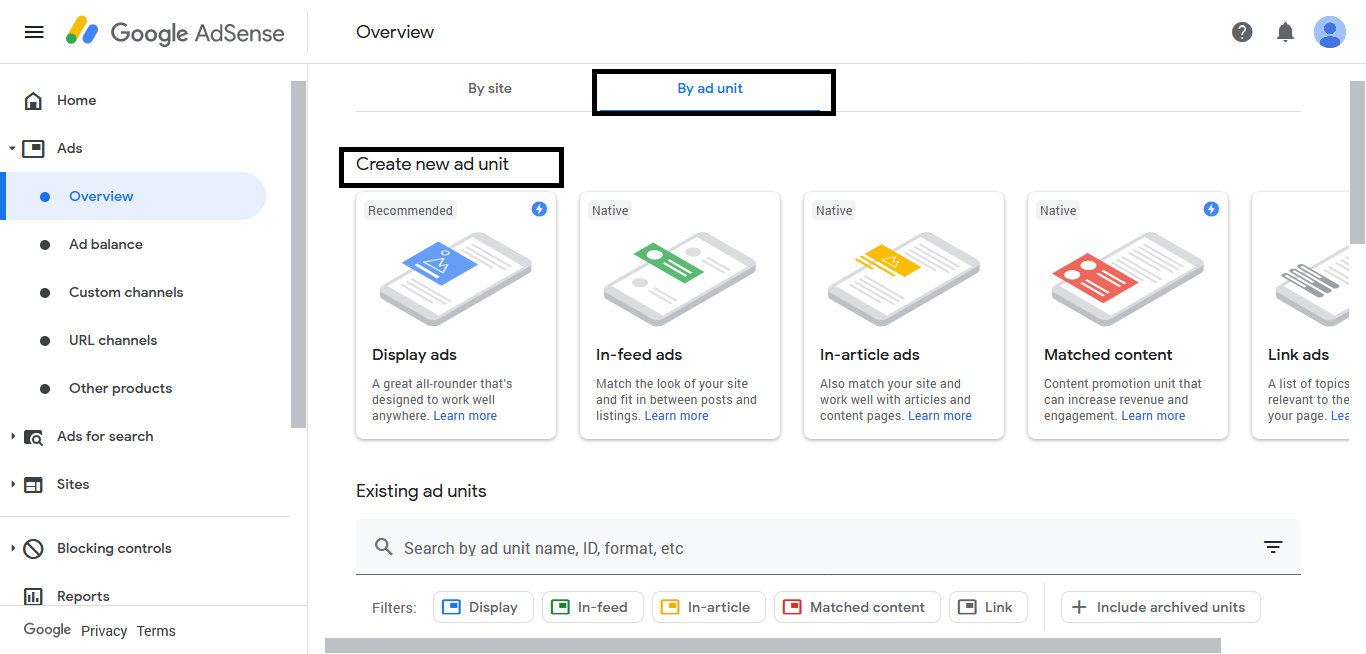Select Ad balance in the sidebar

point(105,245)
